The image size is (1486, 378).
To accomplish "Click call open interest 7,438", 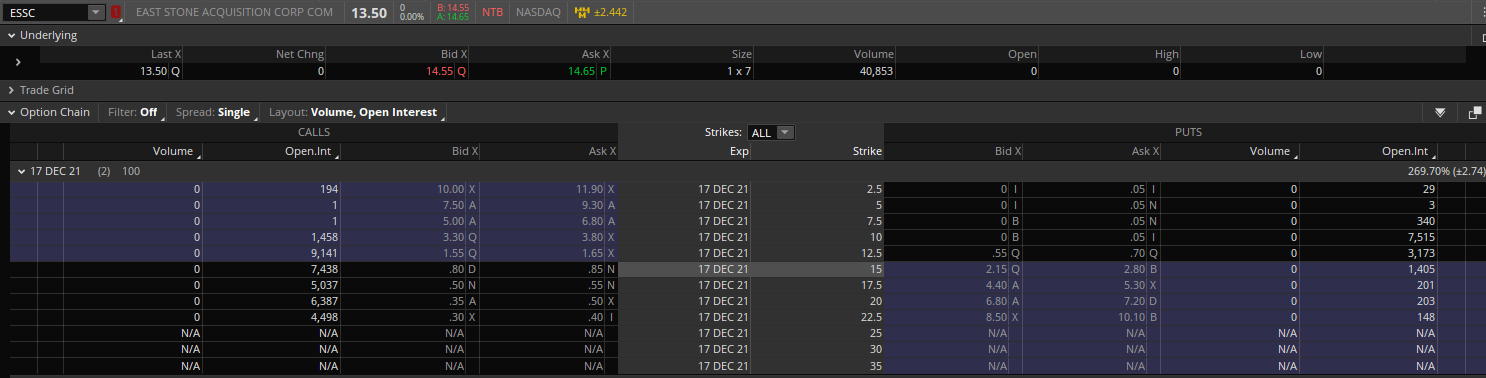I will click(323, 268).
